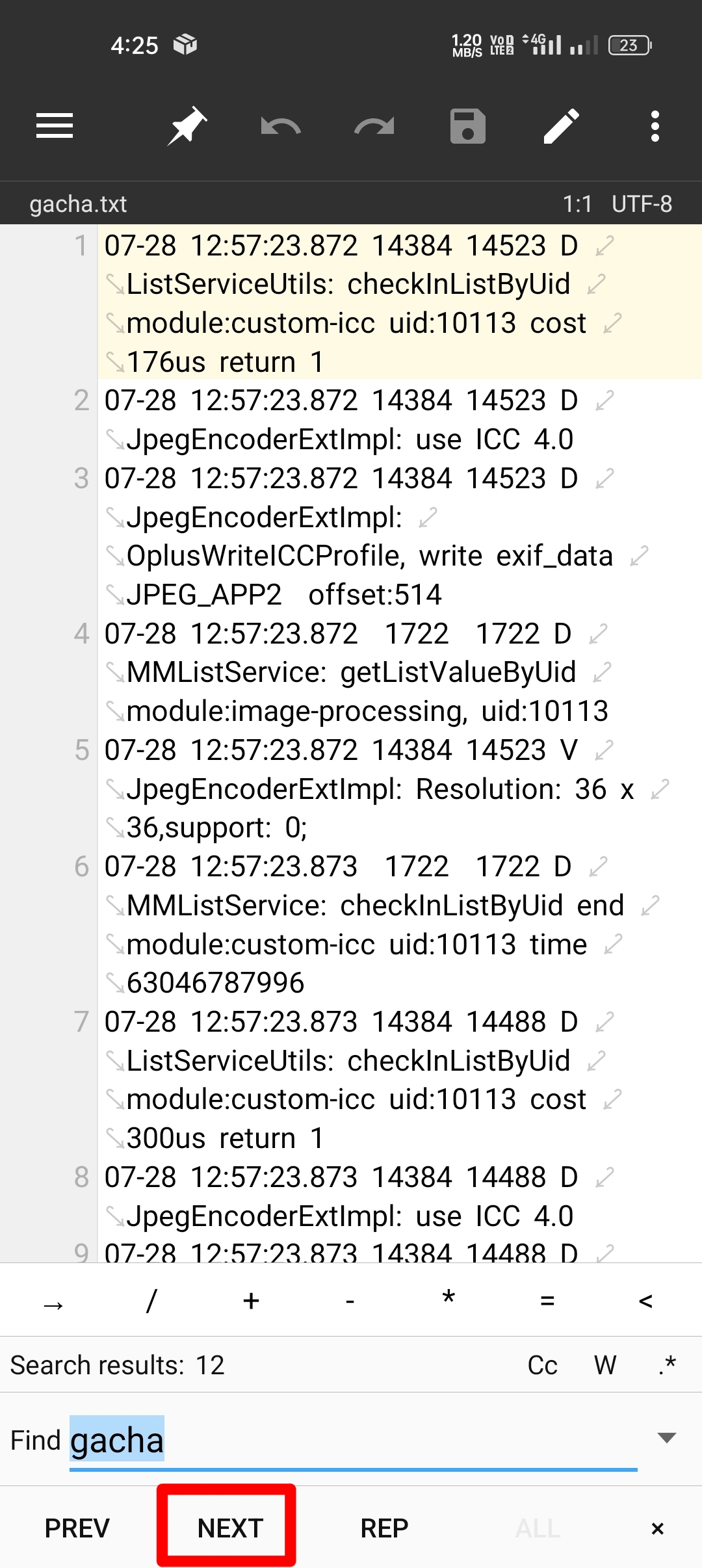Image resolution: width=702 pixels, height=1568 pixels.
Task: Toggle regex search option .*
Action: click(668, 1365)
